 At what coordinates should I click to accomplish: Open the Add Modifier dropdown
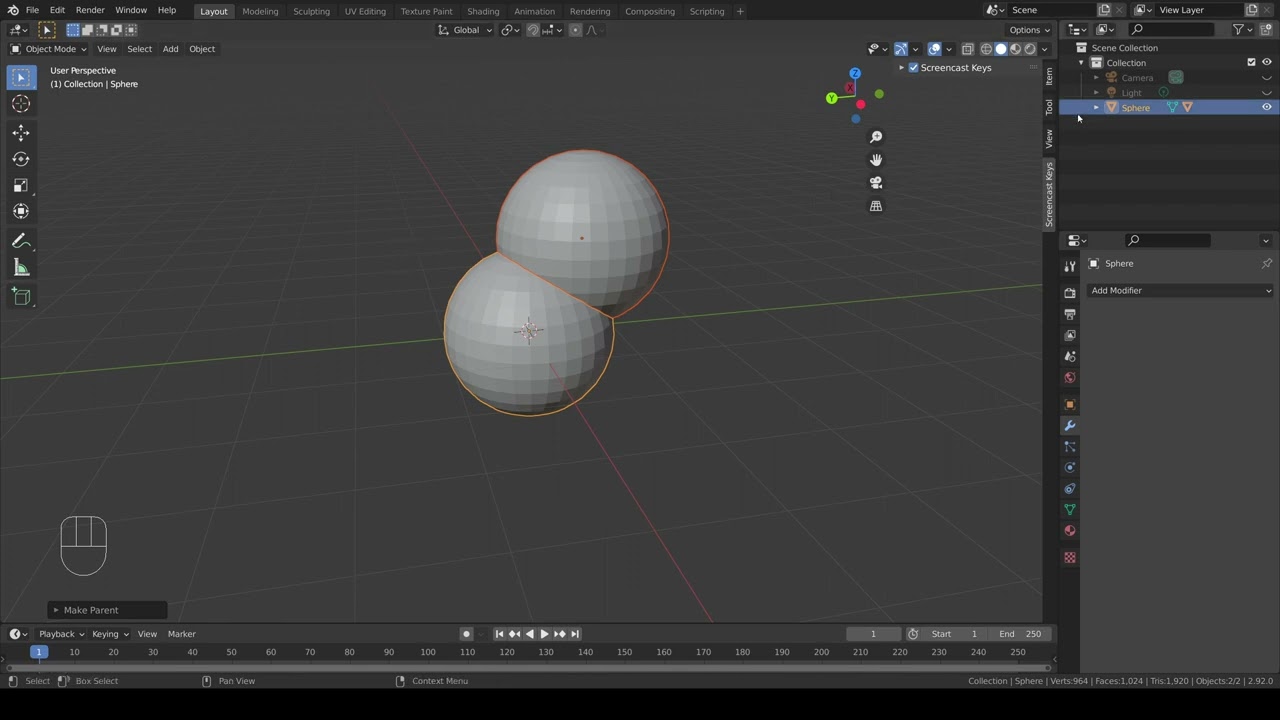(x=1181, y=291)
